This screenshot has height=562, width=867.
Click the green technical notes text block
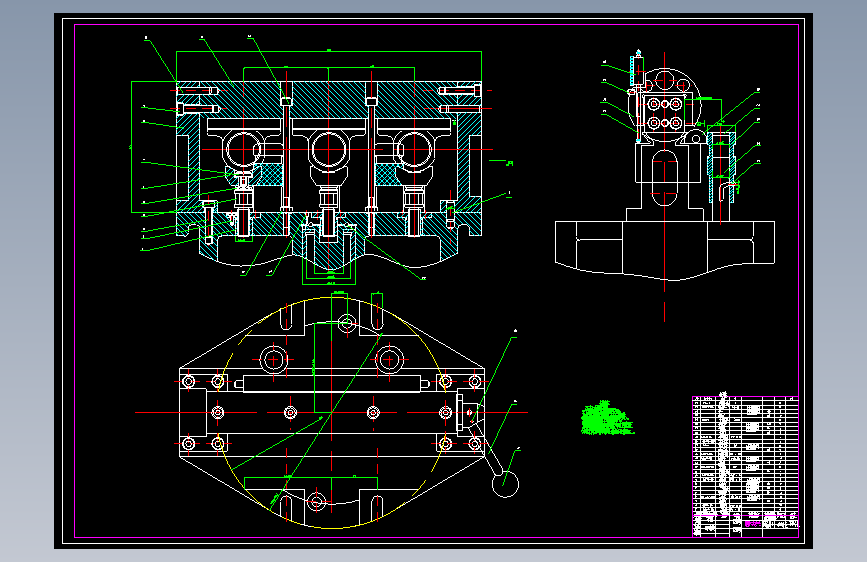coord(607,418)
